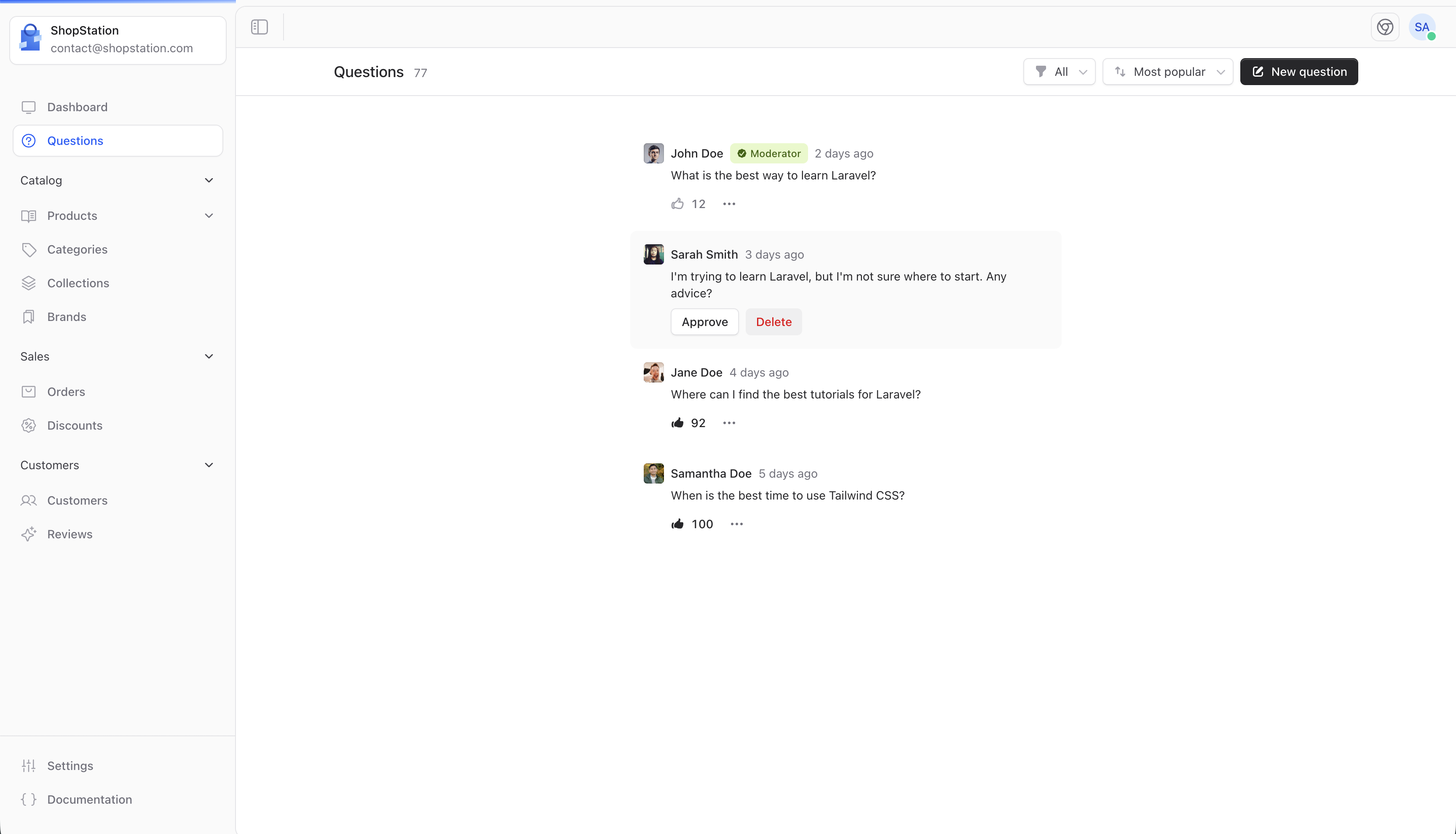Open the SA user avatar menu
This screenshot has height=834, width=1456.
tap(1422, 27)
